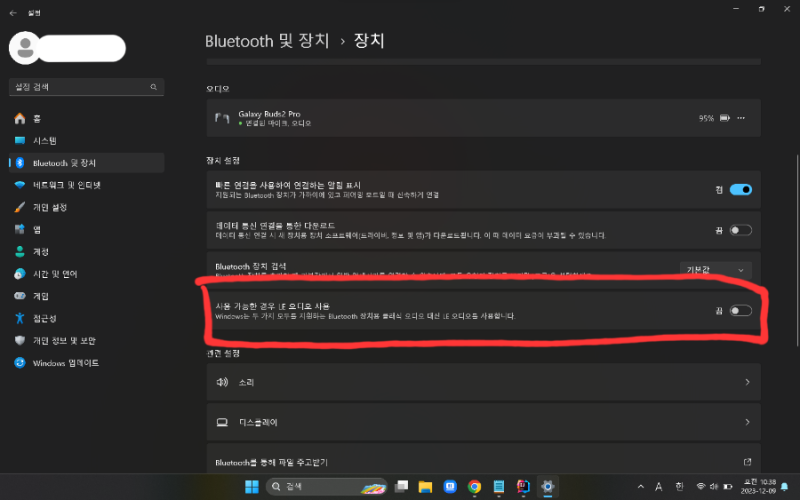Open the user profile avatar
This screenshot has height=500, width=800.
coord(24,48)
